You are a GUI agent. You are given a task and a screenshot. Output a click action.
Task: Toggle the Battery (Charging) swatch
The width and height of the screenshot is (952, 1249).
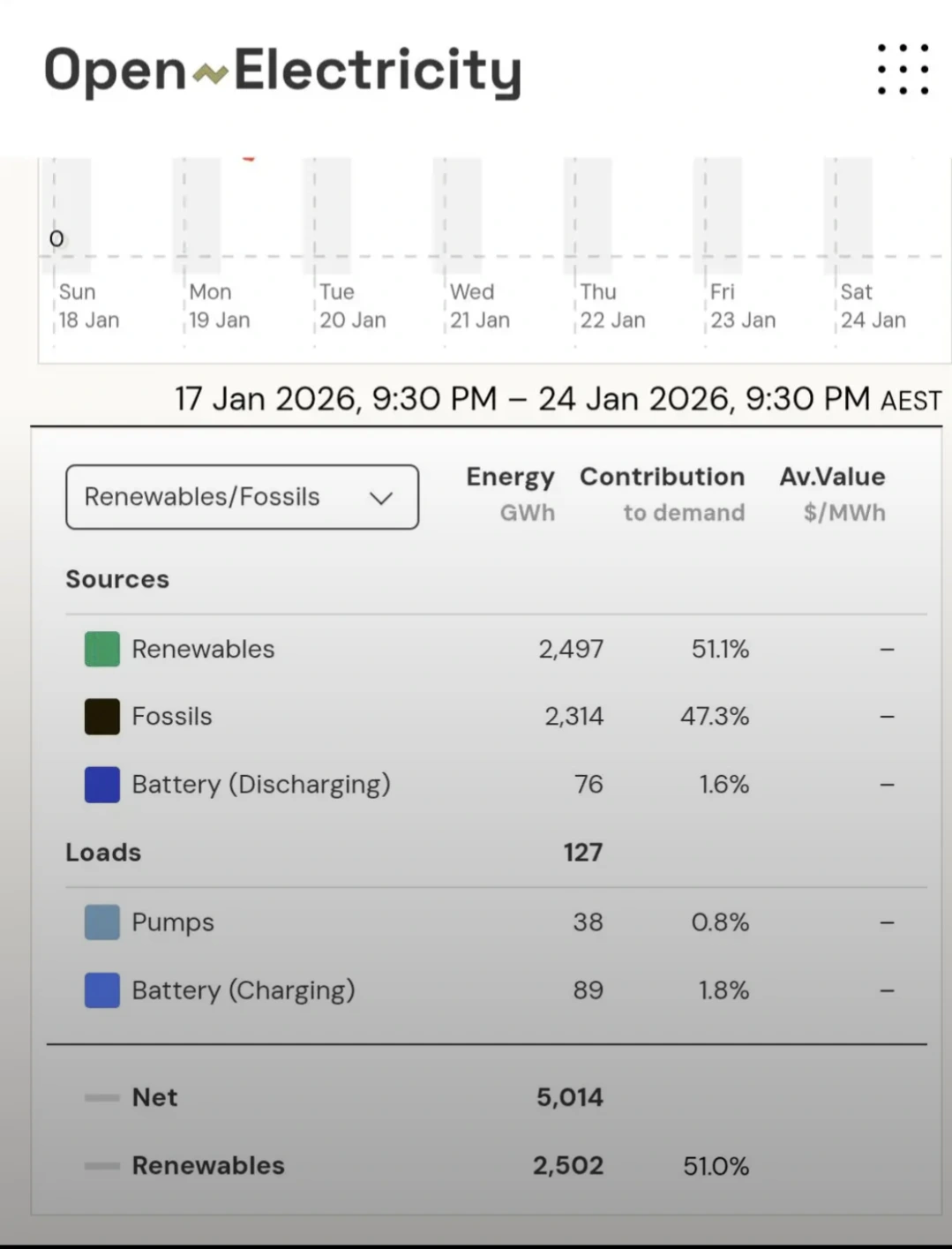(x=102, y=990)
